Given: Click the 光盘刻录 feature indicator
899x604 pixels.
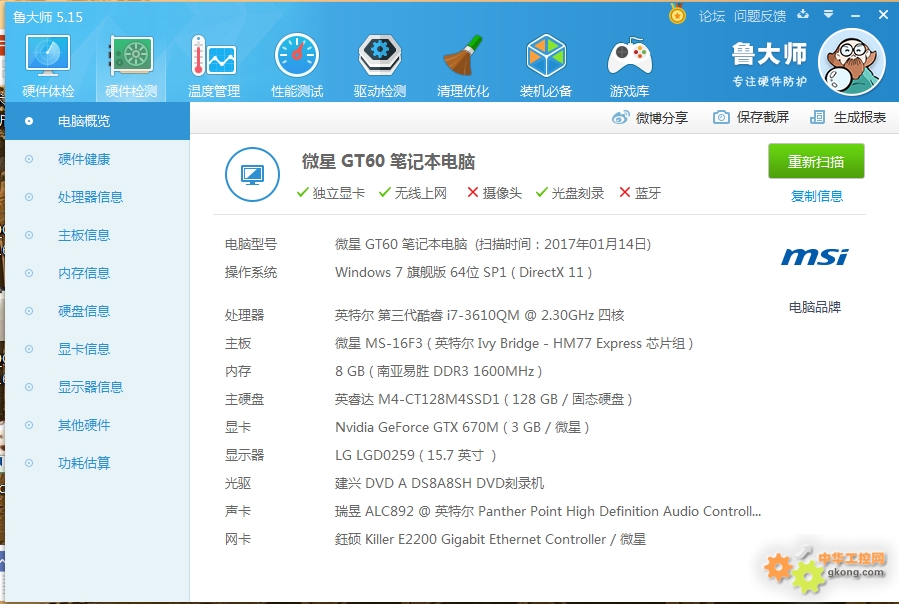Looking at the screenshot, I should (x=570, y=193).
